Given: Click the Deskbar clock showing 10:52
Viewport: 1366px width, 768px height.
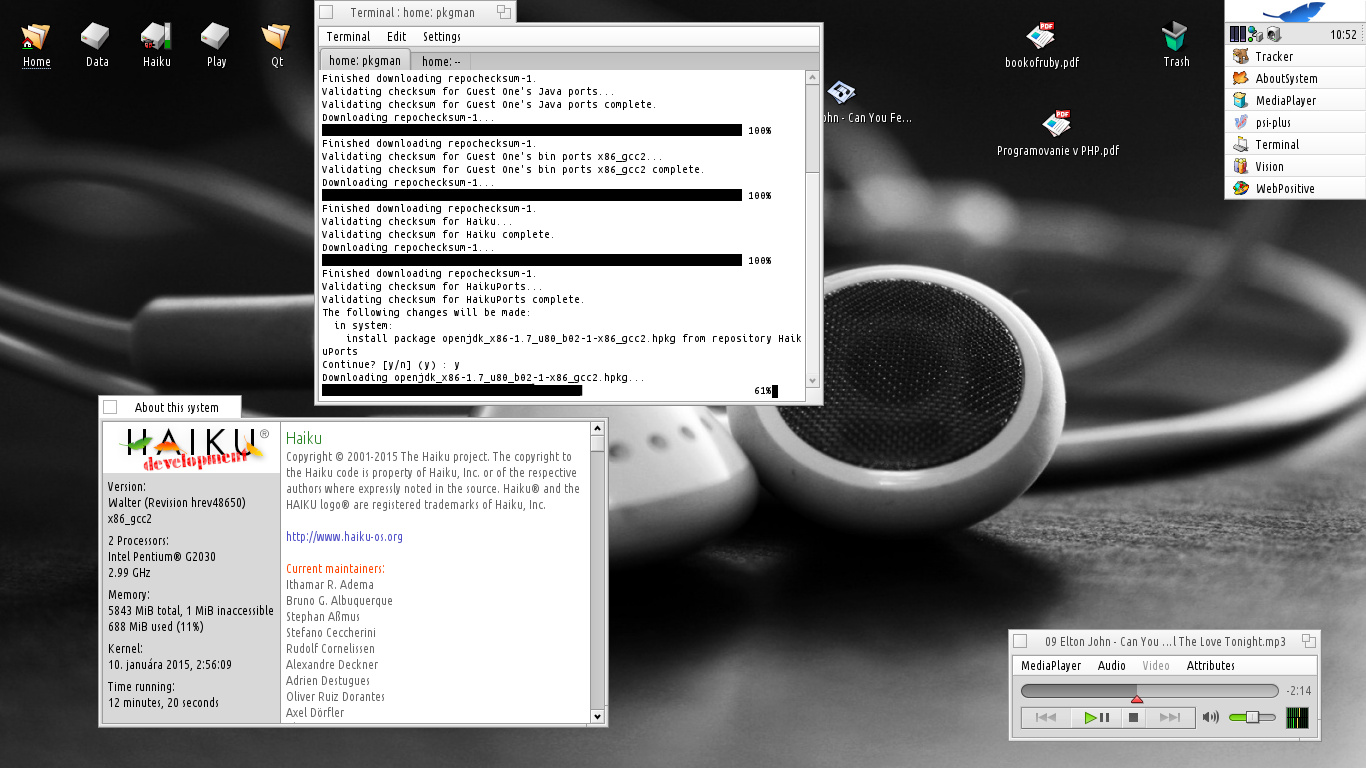Looking at the screenshot, I should pos(1343,34).
